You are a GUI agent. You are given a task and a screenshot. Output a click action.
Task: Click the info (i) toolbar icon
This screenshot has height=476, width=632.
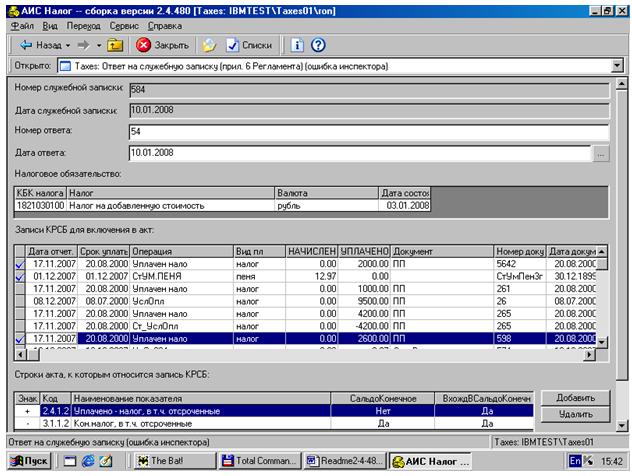pyautogui.click(x=297, y=45)
